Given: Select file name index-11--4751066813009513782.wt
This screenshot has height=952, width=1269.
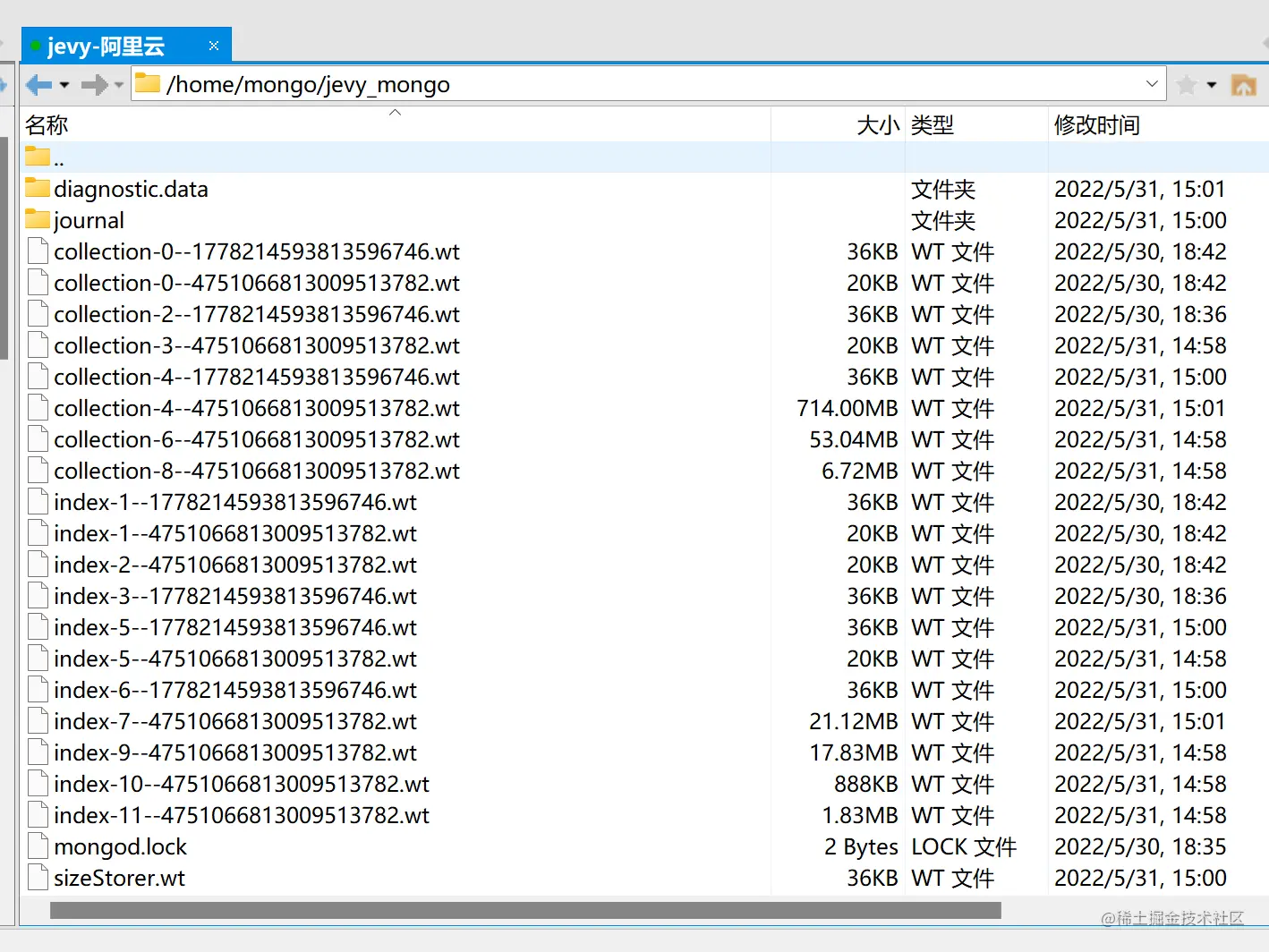Looking at the screenshot, I should (242, 815).
